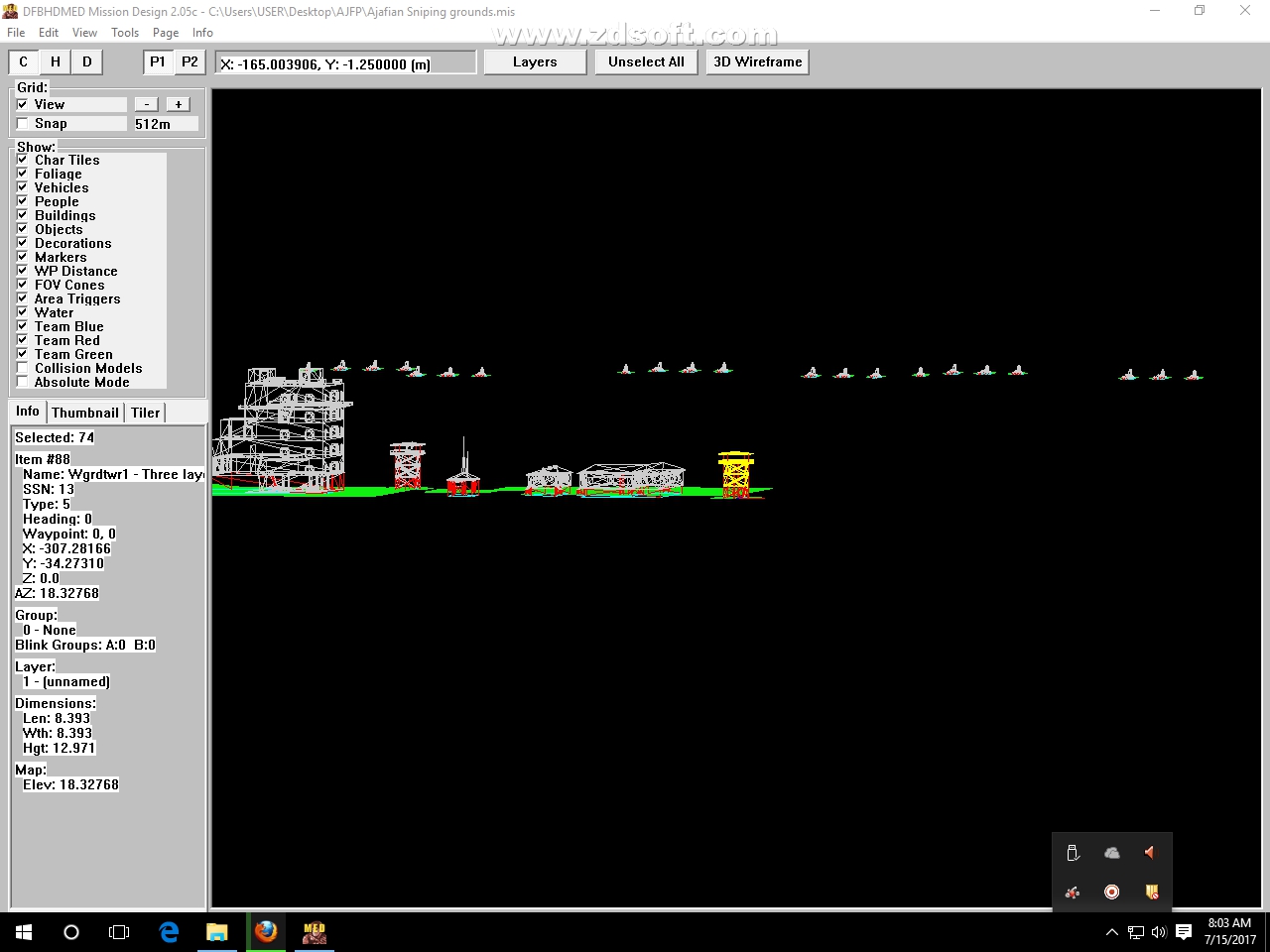The height and width of the screenshot is (952, 1270).
Task: Toggle Area Triggers checkbox
Action: pyautogui.click(x=23, y=298)
